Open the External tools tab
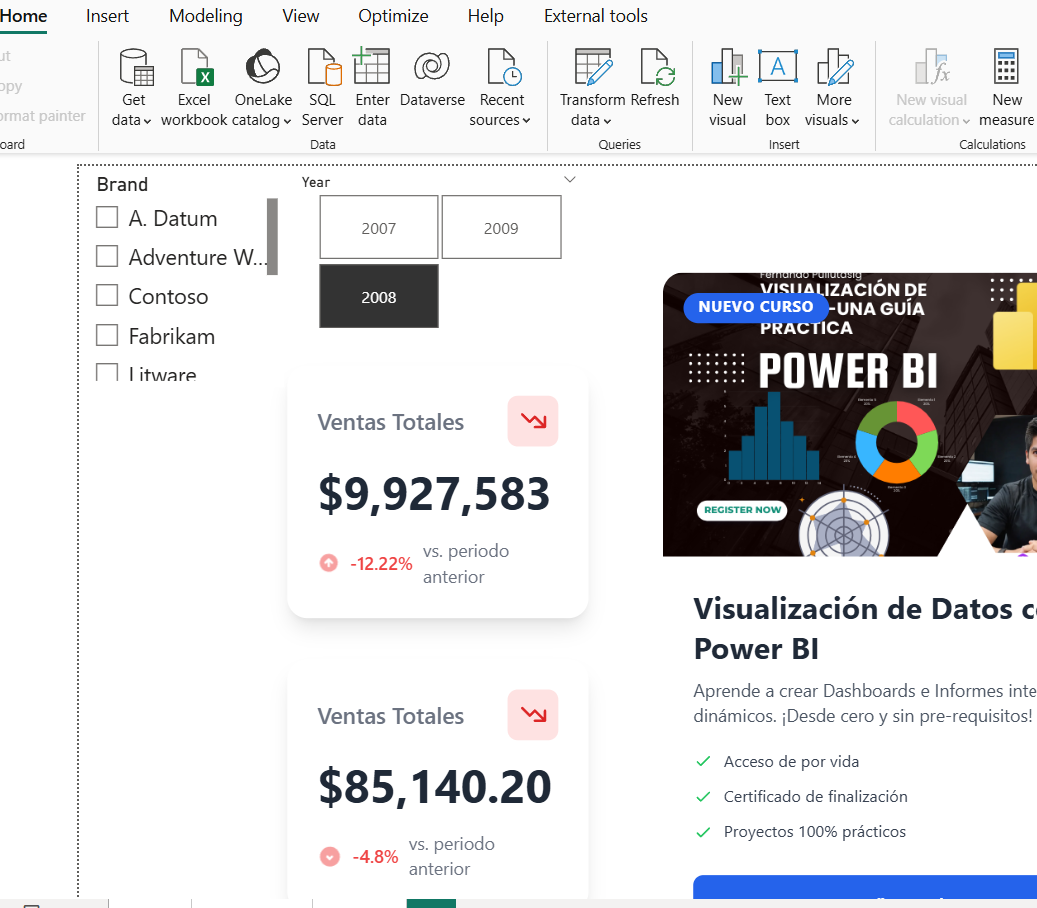Image resolution: width=1037 pixels, height=908 pixels. click(x=596, y=16)
